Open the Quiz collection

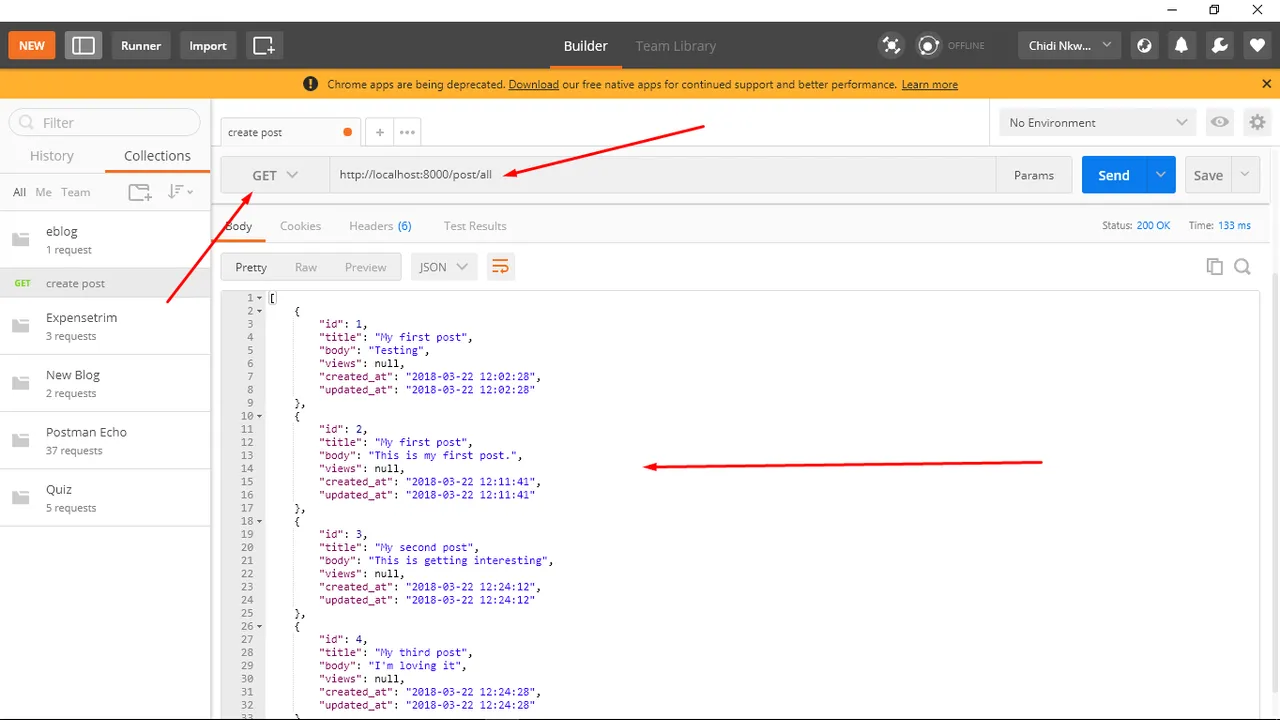pyautogui.click(x=105, y=497)
